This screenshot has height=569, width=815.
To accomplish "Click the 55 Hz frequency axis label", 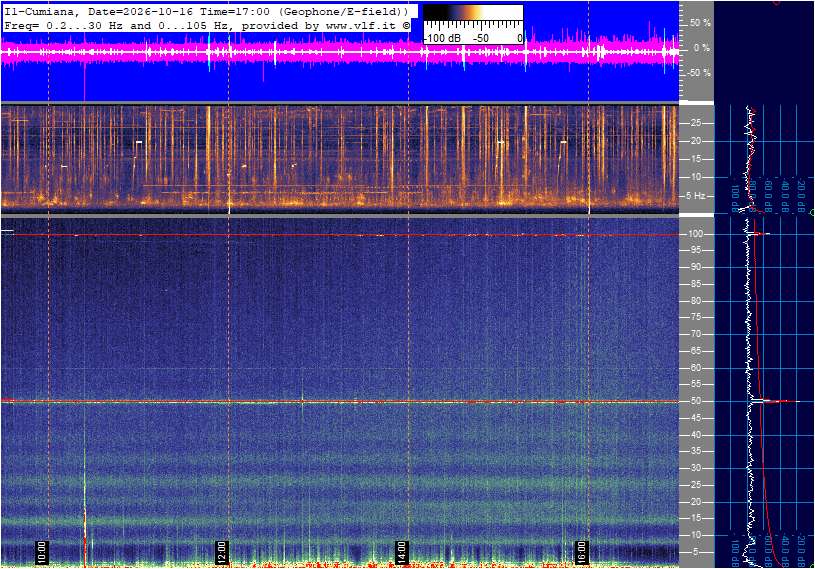I will (x=695, y=385).
